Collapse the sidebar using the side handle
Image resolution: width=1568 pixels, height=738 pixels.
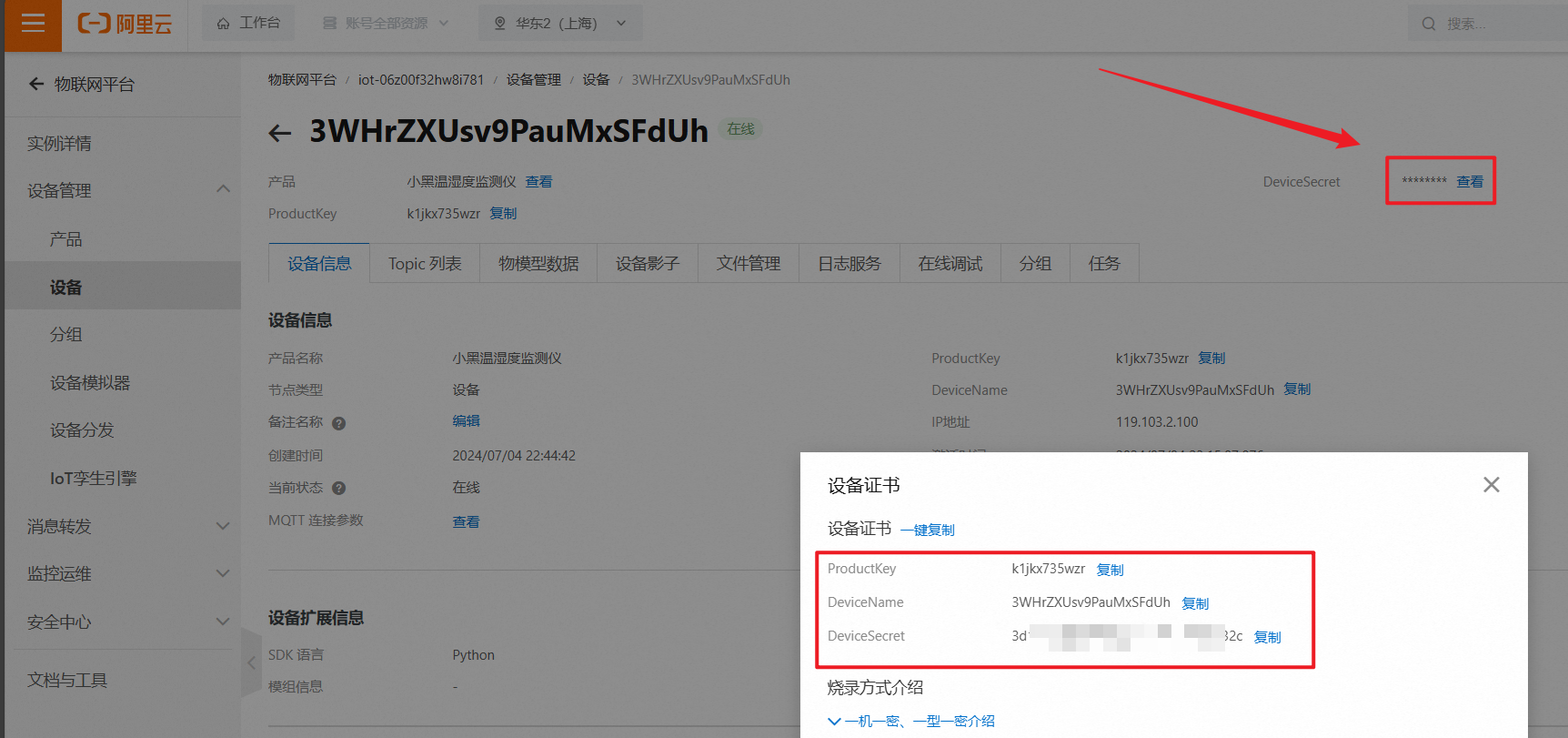coord(251,662)
